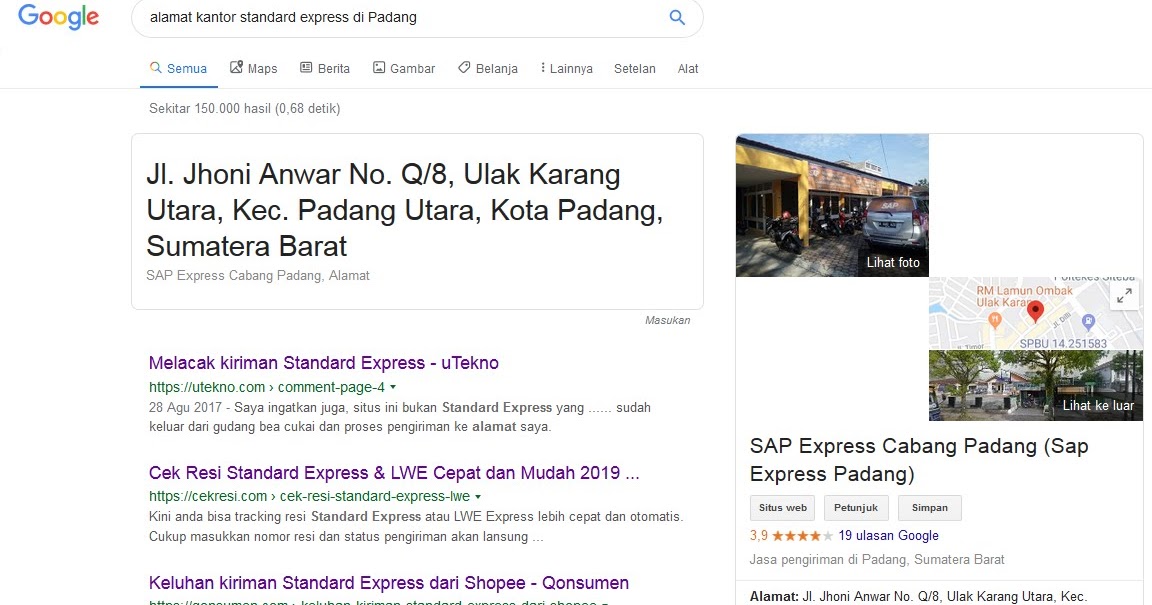Open the Lihat ke luar street view
This screenshot has width=1152, height=605.
pyautogui.click(x=1036, y=385)
